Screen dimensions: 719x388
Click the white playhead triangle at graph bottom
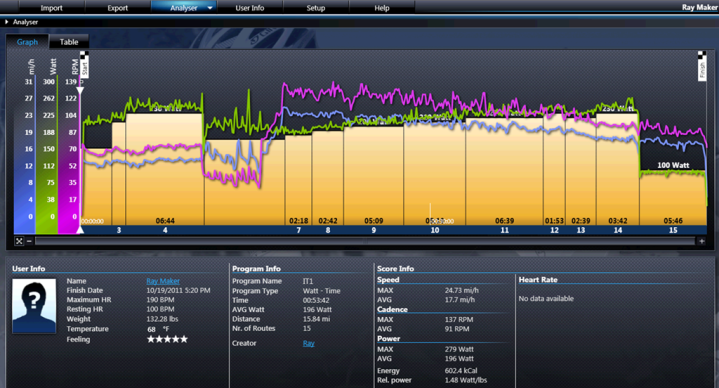click(80, 230)
